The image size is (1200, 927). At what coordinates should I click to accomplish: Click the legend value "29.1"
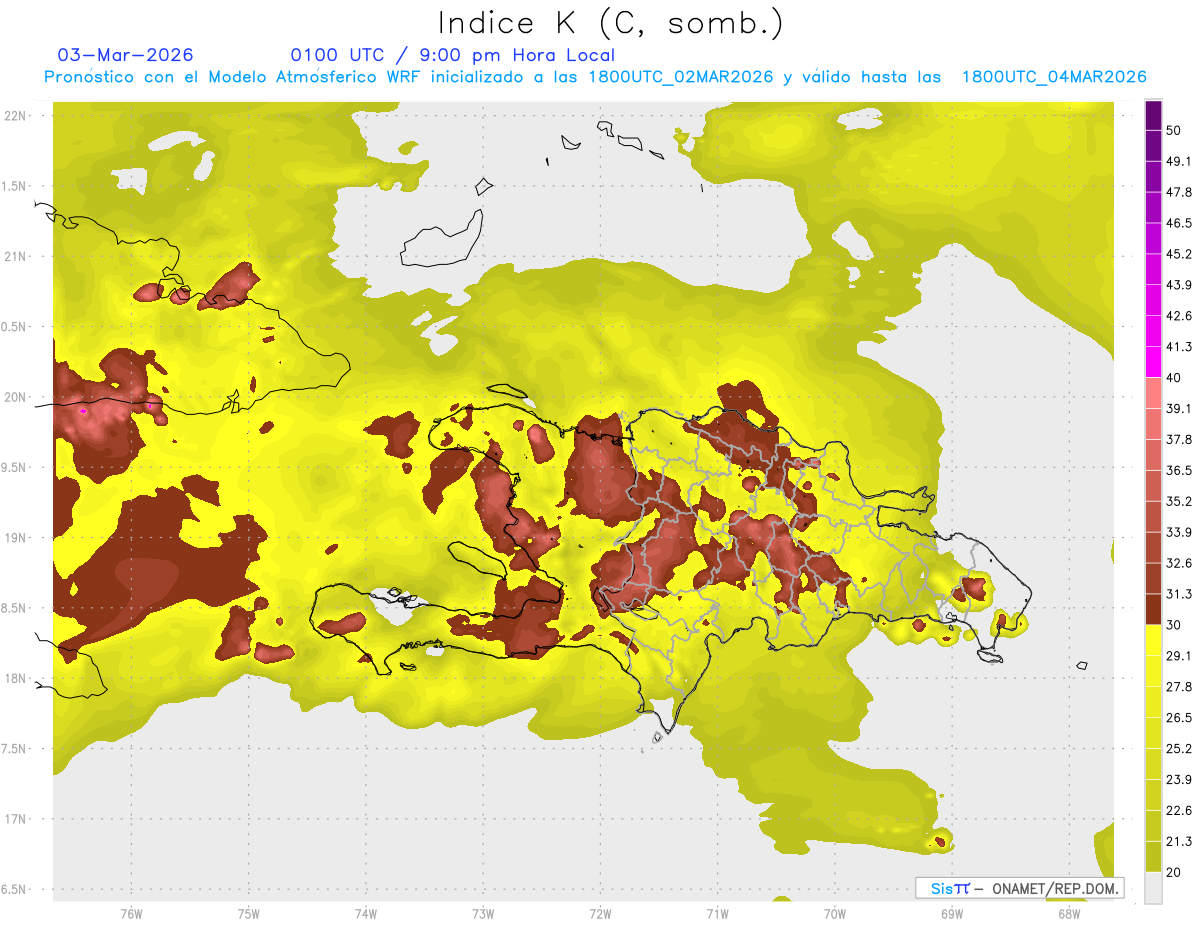(1179, 655)
